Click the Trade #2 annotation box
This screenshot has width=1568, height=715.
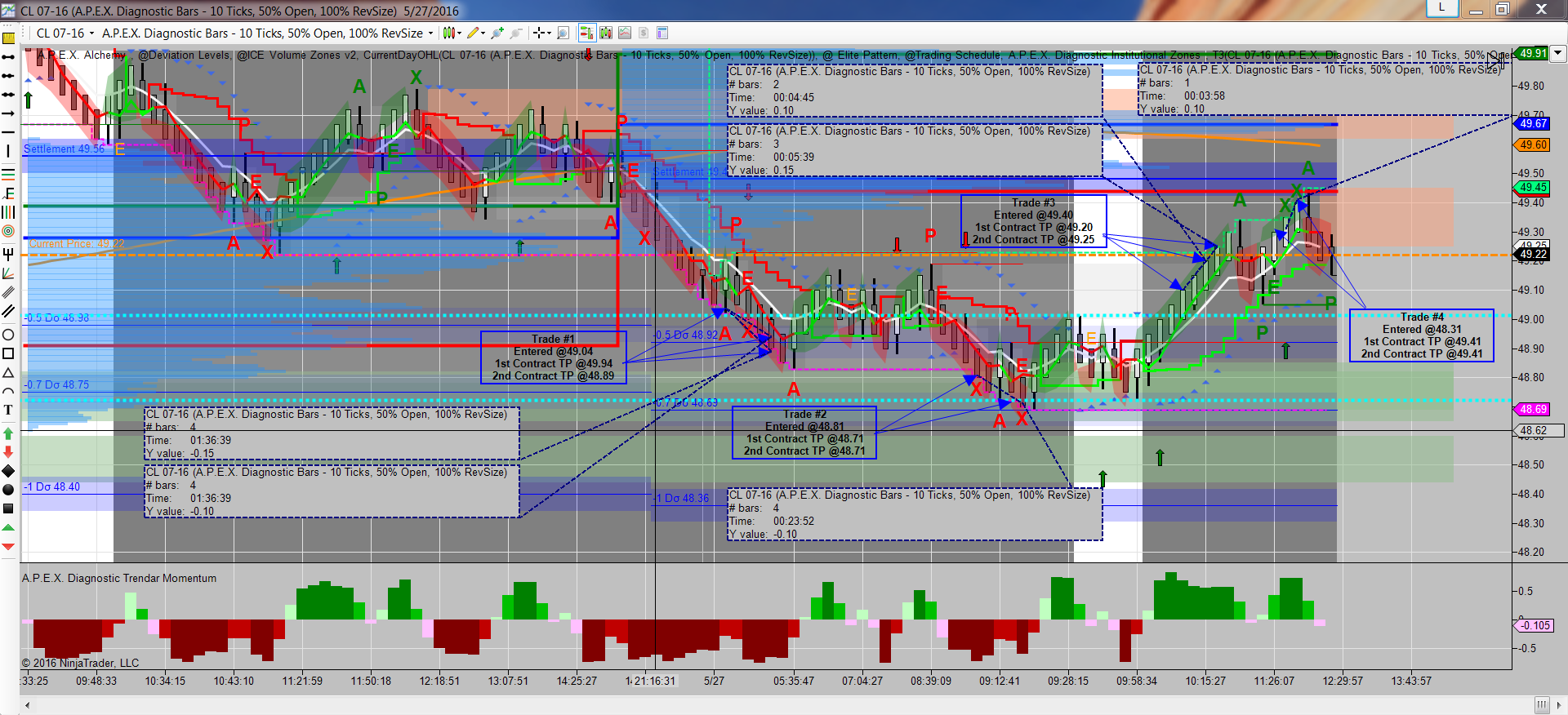804,433
